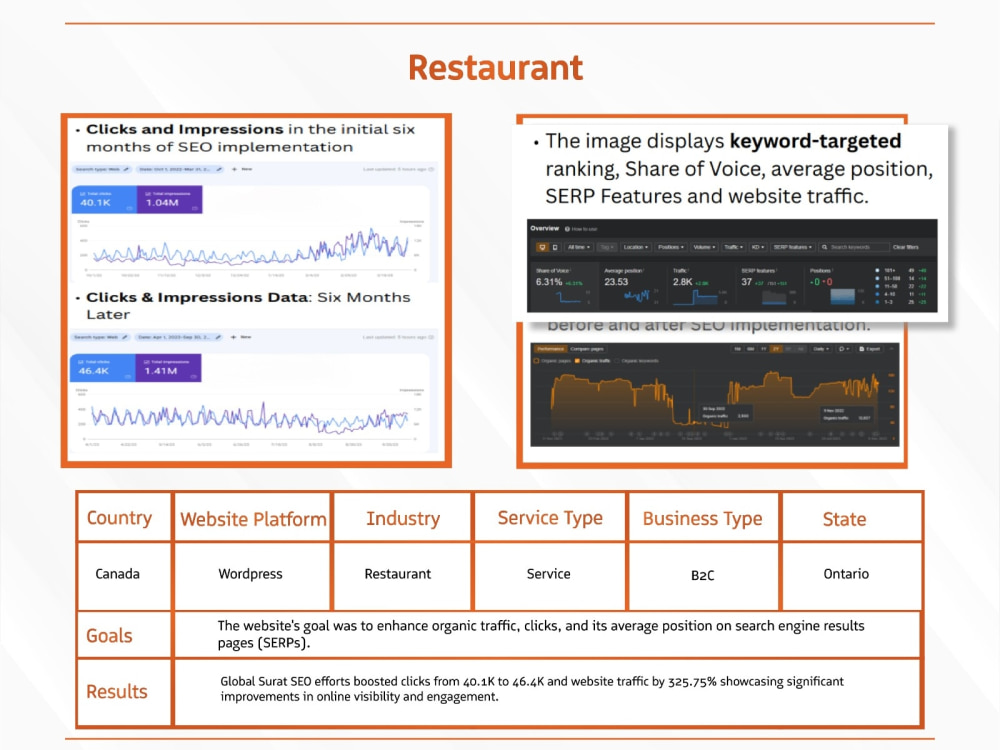Click the Website Platform column header
Viewport: 1000px width, 750px height.
[x=253, y=519]
